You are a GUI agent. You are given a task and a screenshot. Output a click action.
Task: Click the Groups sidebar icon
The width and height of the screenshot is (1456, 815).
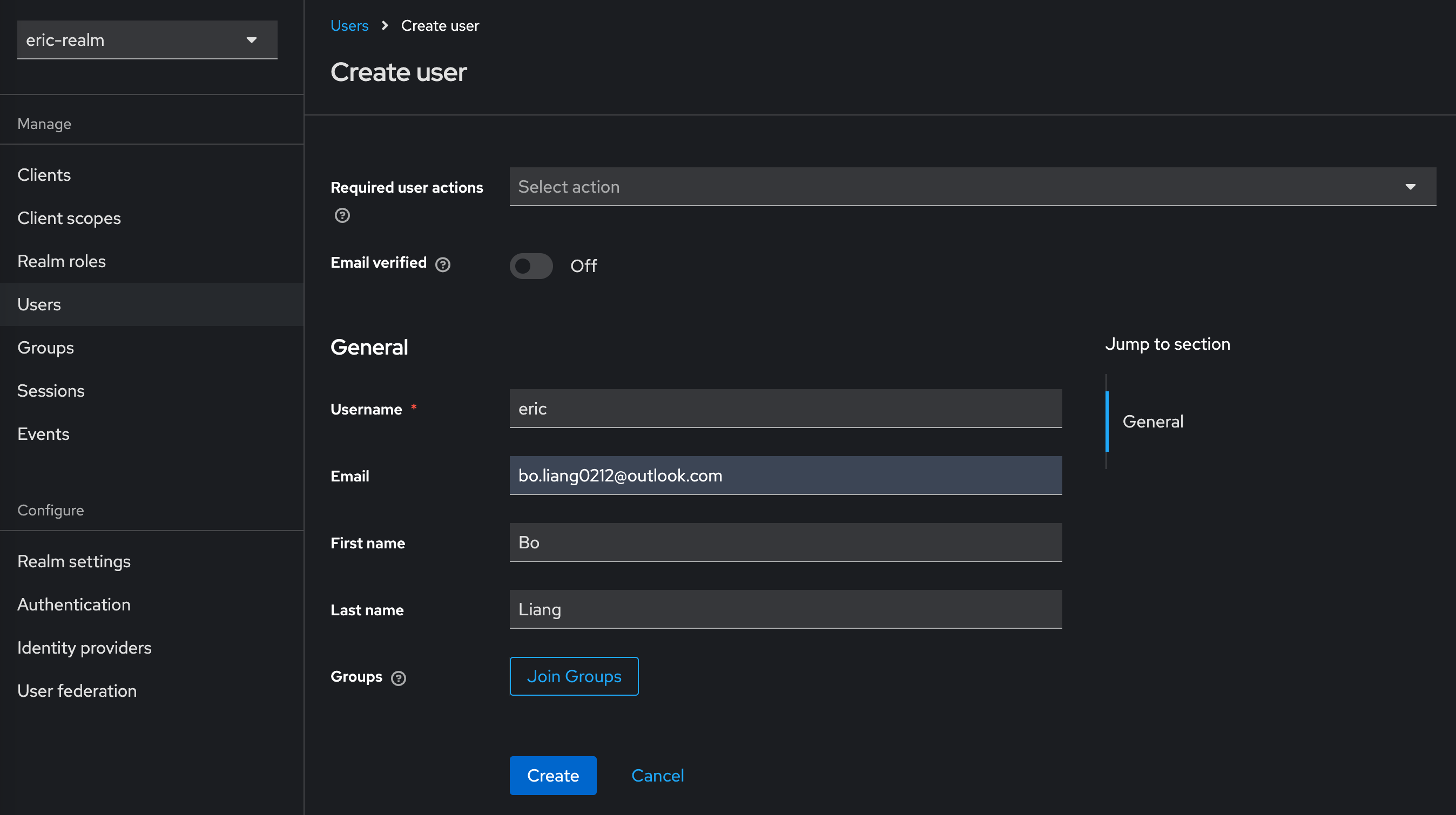pos(45,347)
